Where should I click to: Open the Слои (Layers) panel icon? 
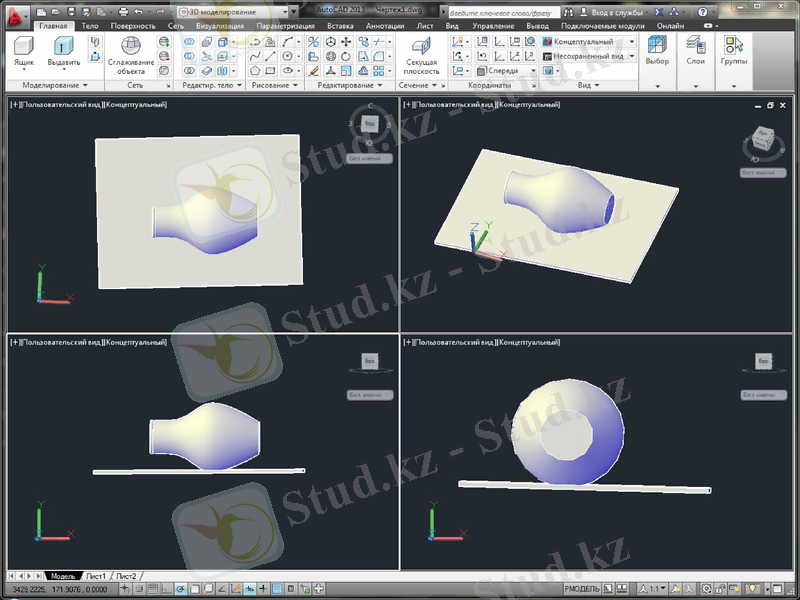(x=696, y=50)
